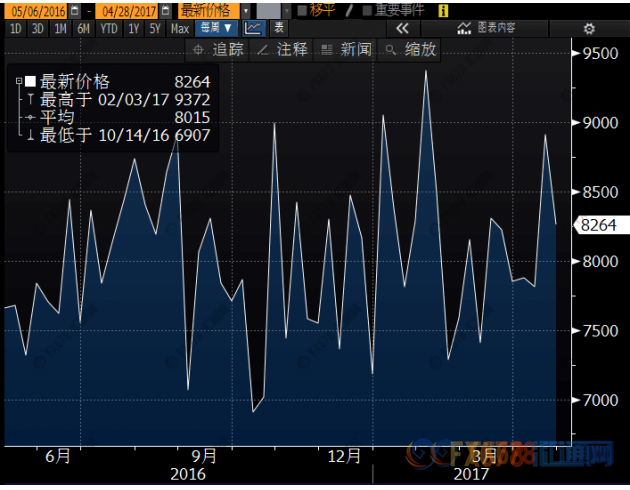Toggle the 移平 checkbox
This screenshot has height=490, width=630.
[303, 10]
